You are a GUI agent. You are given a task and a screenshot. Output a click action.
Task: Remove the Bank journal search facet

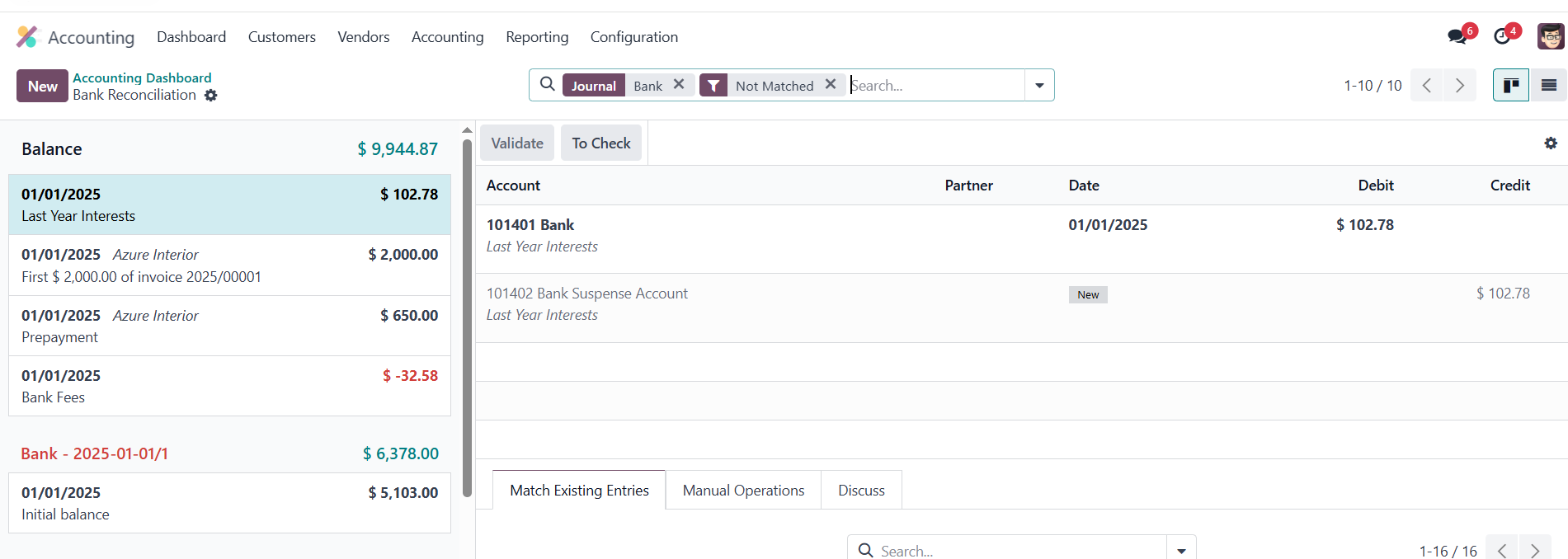pyautogui.click(x=679, y=84)
